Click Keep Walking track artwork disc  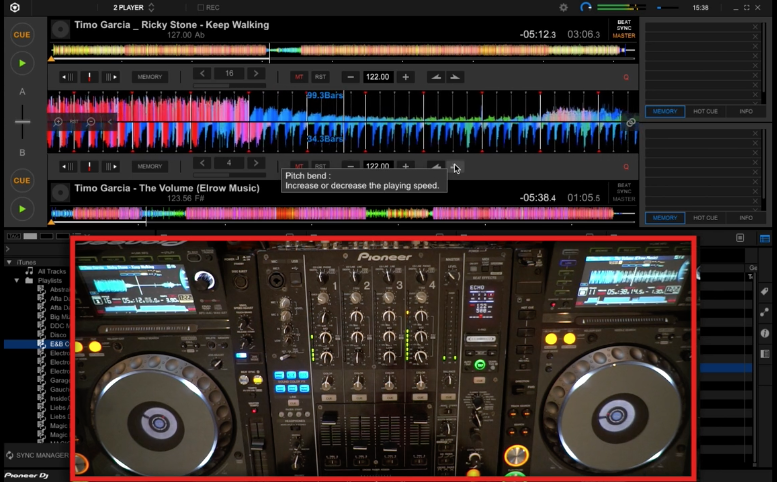click(x=60, y=29)
